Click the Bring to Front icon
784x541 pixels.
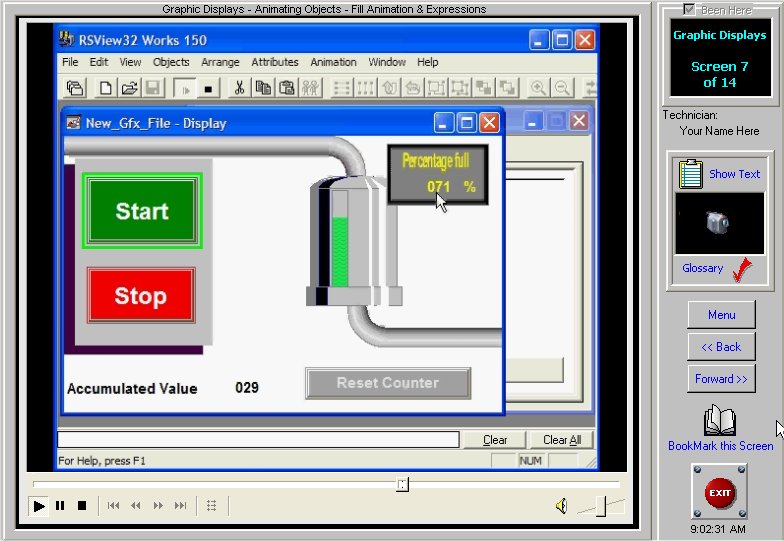pyautogui.click(x=484, y=88)
